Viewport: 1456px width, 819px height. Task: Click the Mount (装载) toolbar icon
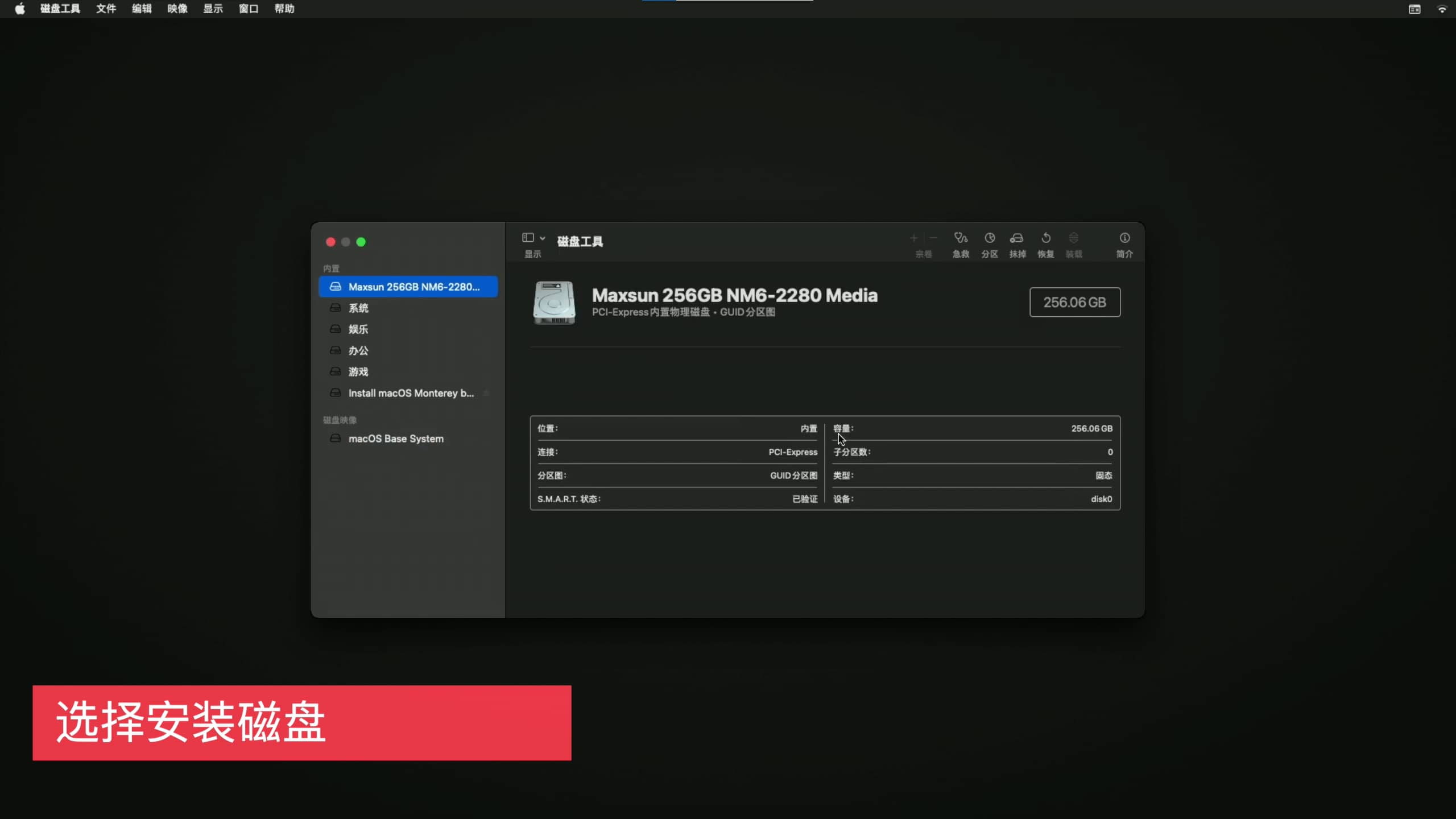click(1073, 238)
